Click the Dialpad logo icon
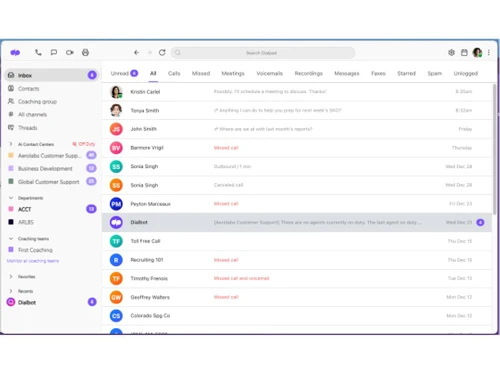 (15, 53)
